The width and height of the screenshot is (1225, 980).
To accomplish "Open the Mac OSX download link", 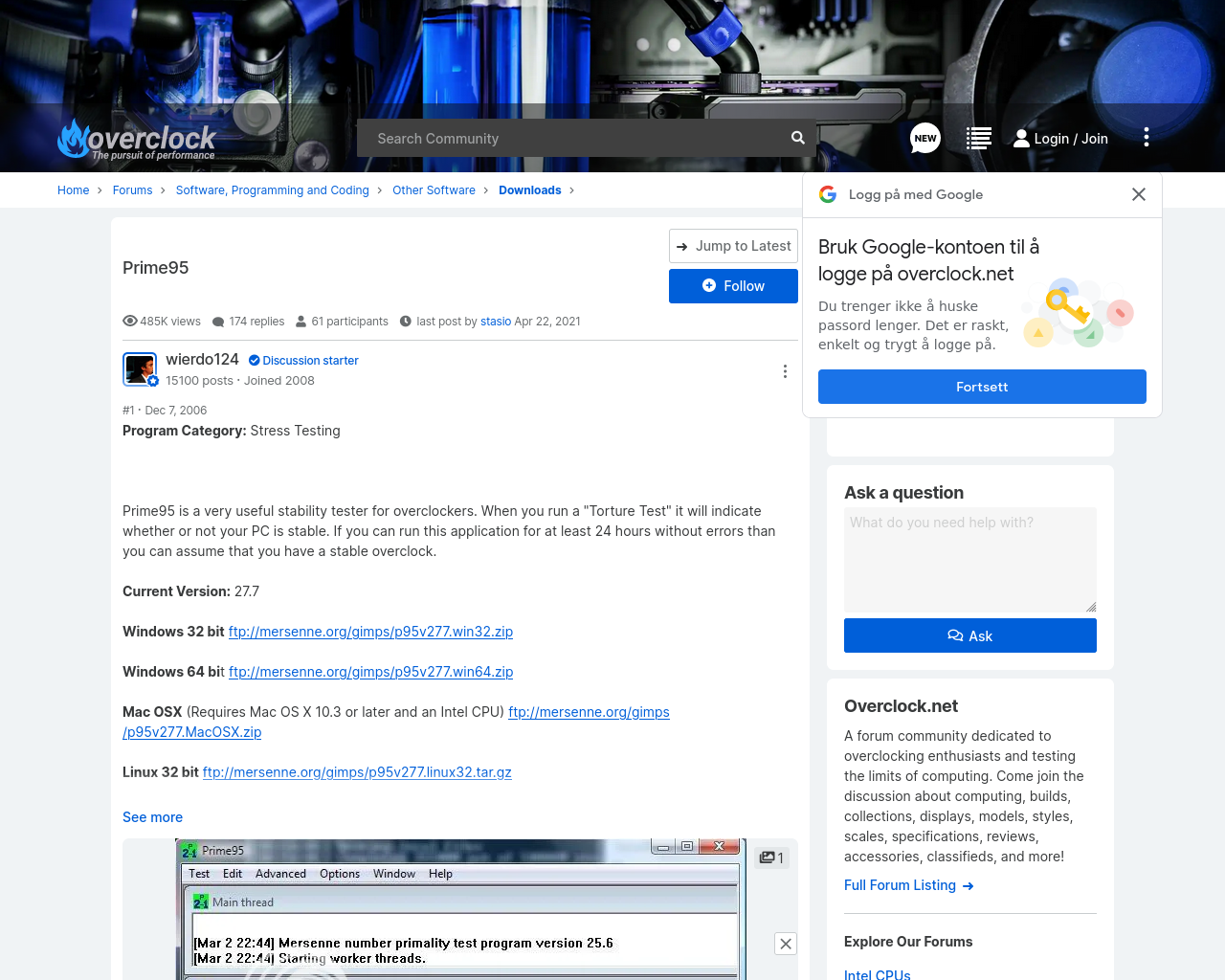I will [x=589, y=712].
